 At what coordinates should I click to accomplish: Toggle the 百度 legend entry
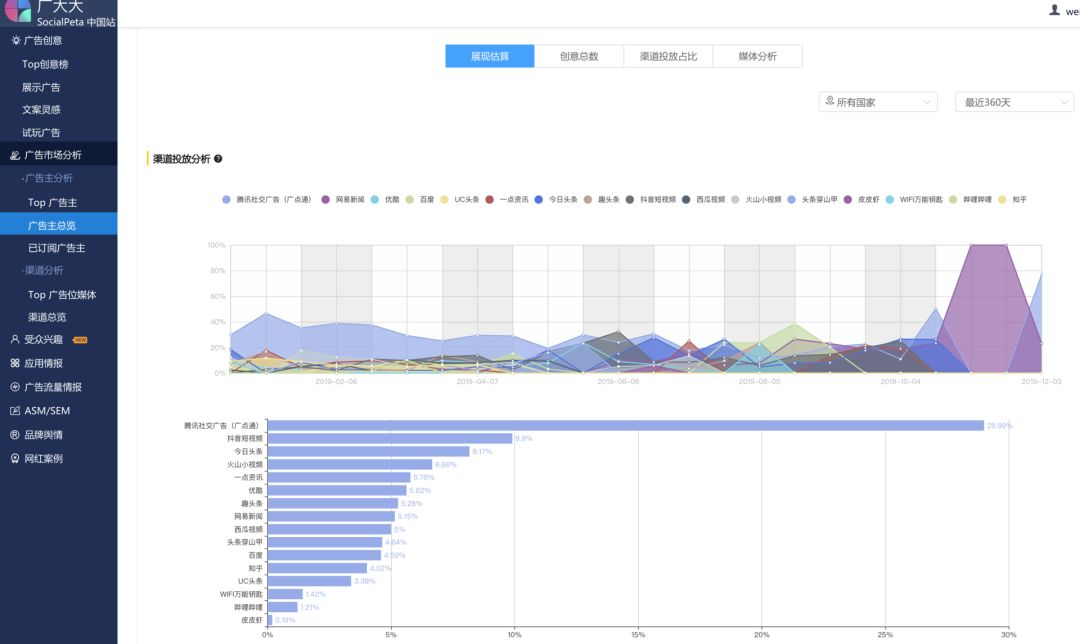420,200
